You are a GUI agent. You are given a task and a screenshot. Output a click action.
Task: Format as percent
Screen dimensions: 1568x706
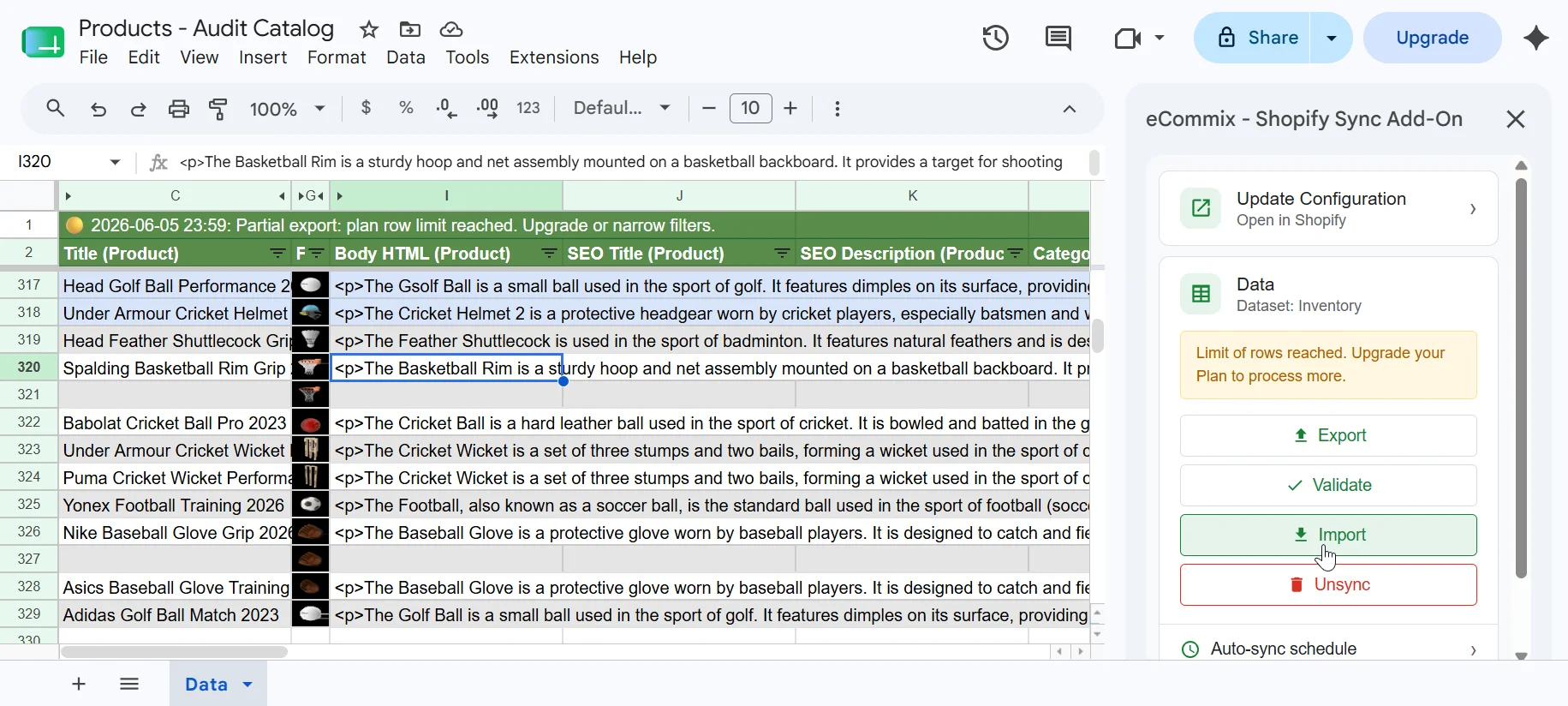pyautogui.click(x=406, y=108)
